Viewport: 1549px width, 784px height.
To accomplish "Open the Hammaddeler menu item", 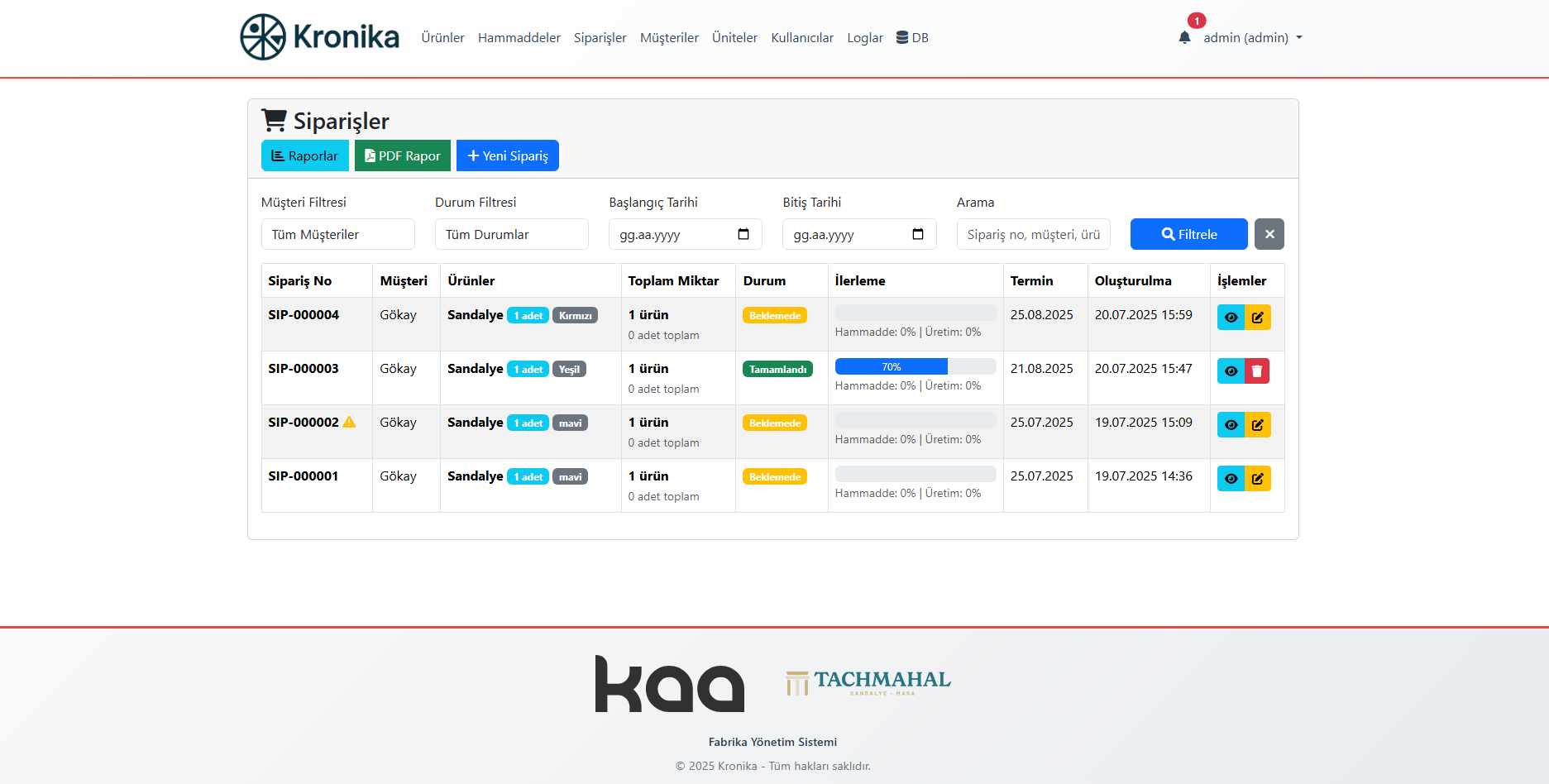I will 519,38.
